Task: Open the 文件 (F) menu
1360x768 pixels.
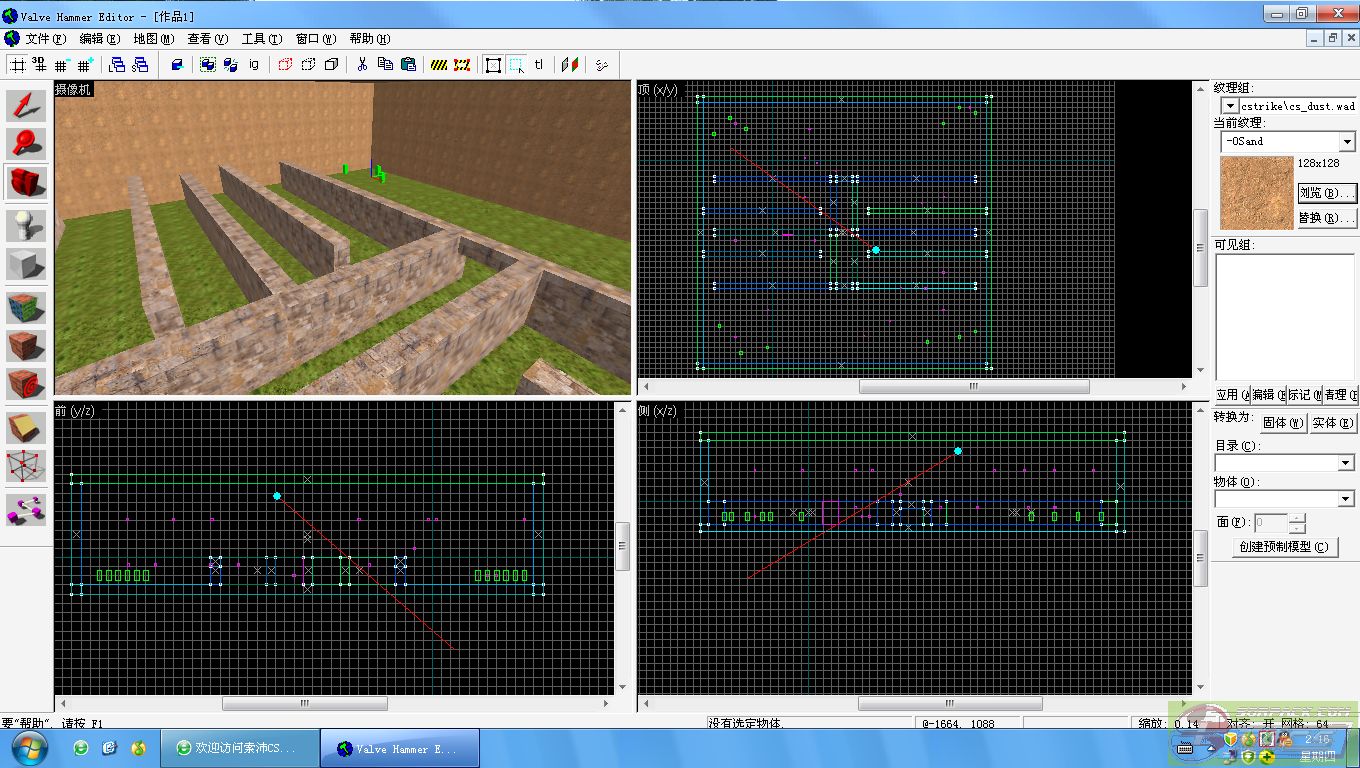Action: 44,39
